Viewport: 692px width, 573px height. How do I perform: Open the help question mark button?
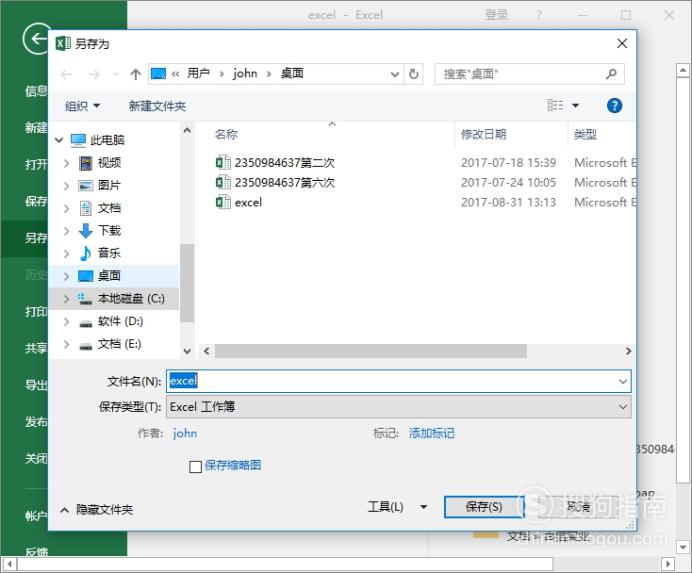pyautogui.click(x=614, y=106)
